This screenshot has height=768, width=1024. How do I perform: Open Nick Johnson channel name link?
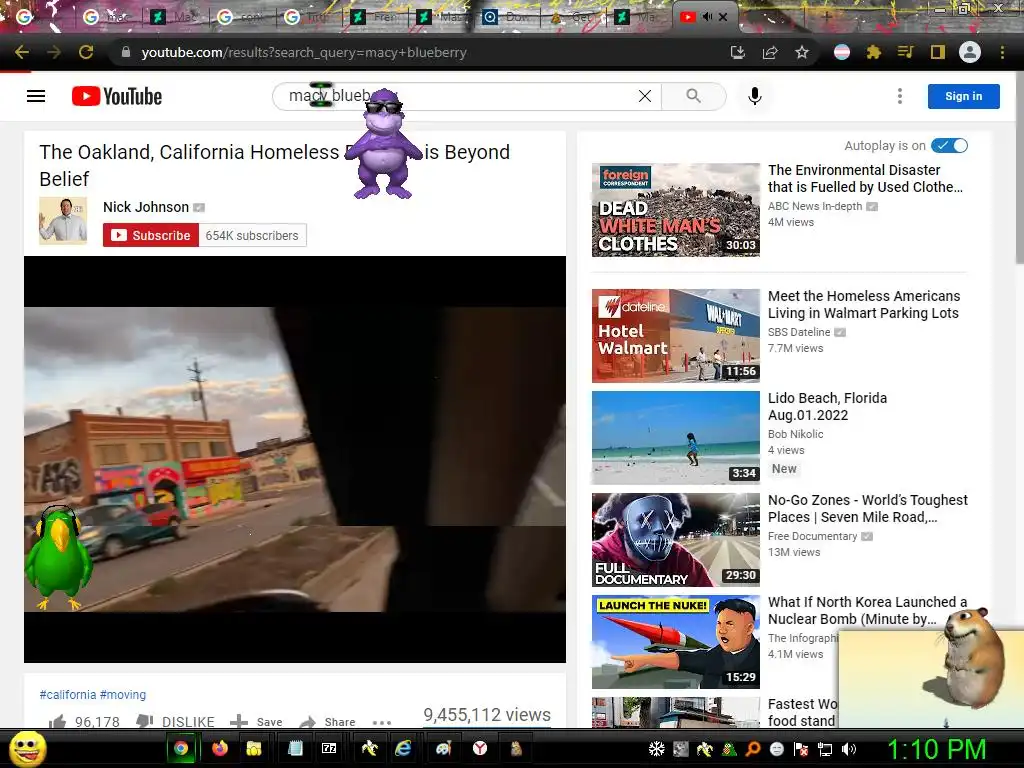(146, 207)
